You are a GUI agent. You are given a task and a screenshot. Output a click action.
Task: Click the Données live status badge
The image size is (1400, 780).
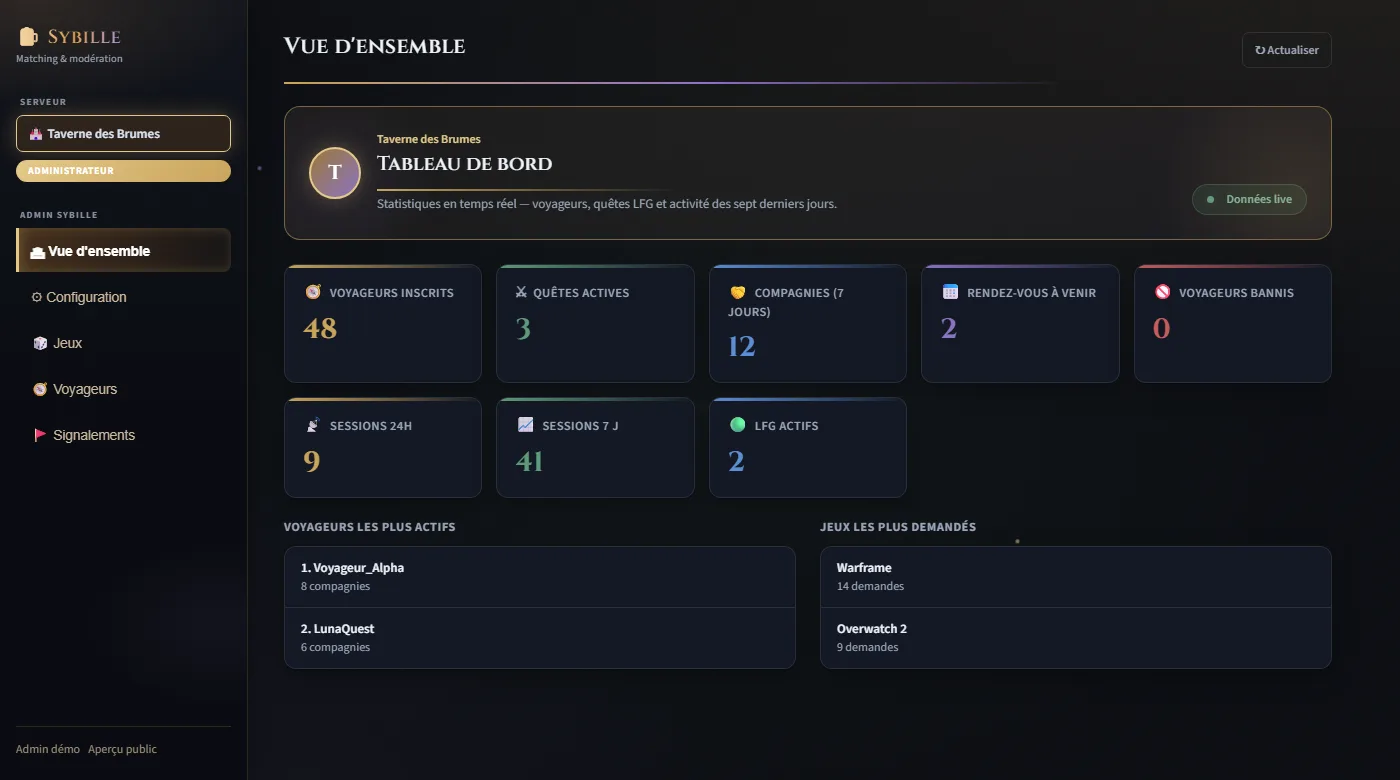click(1249, 199)
